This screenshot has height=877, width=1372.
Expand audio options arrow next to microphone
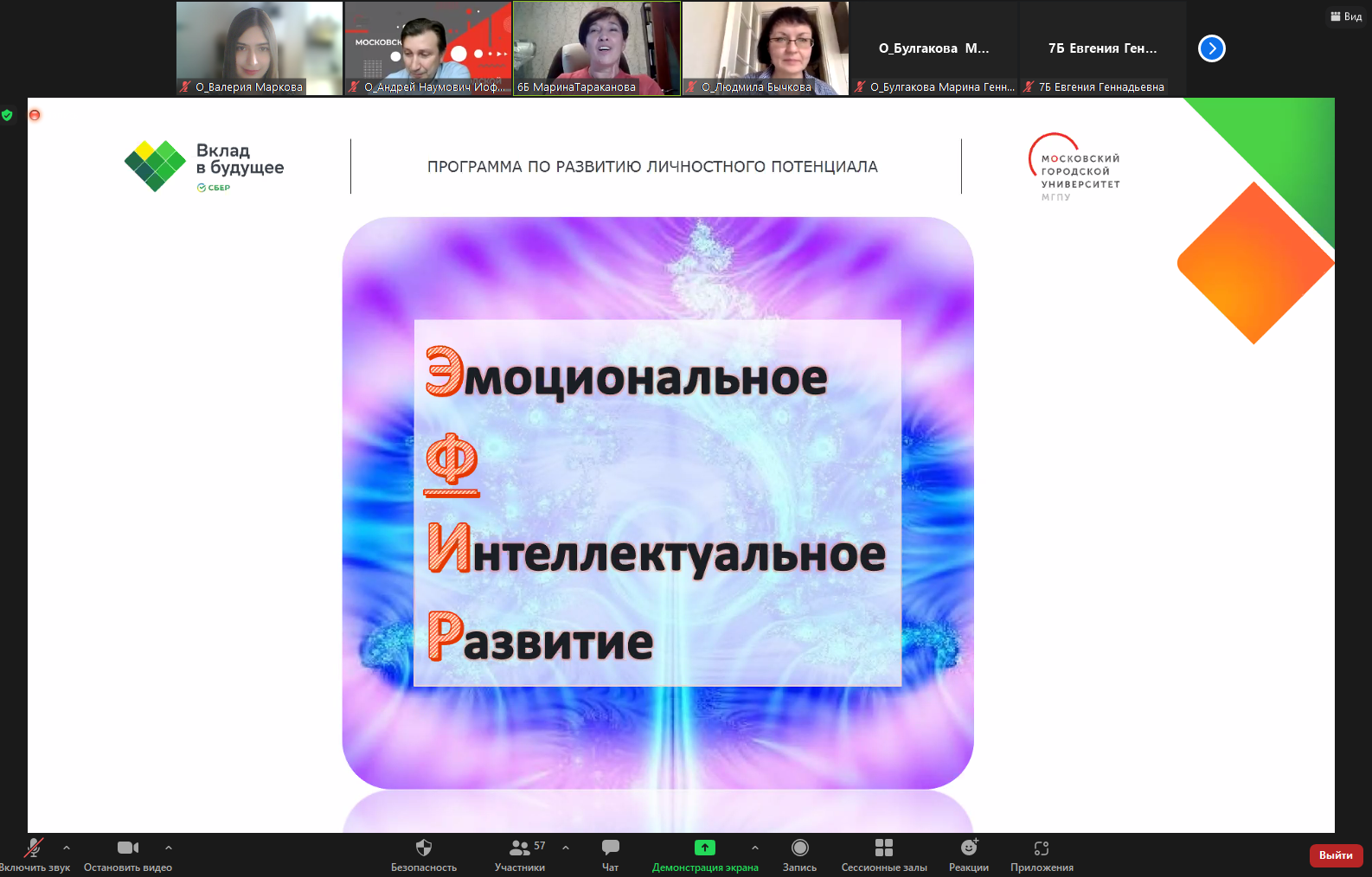[67, 848]
